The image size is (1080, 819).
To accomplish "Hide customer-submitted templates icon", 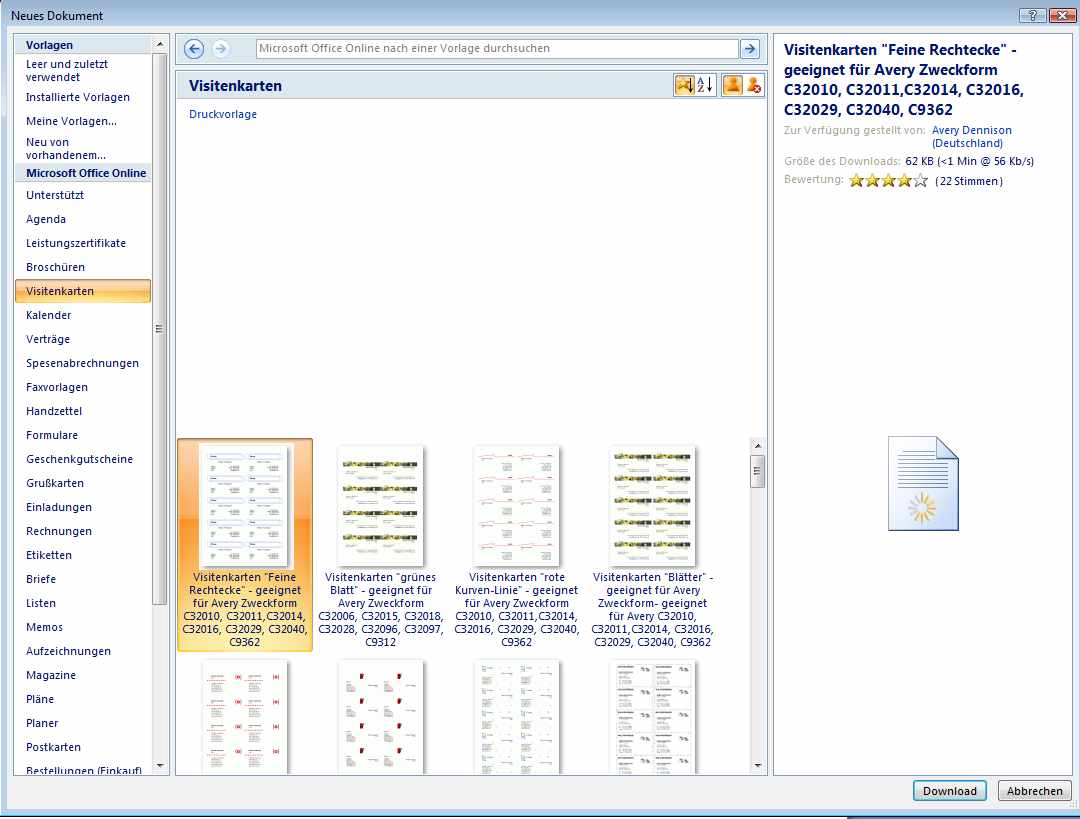I will [x=754, y=85].
